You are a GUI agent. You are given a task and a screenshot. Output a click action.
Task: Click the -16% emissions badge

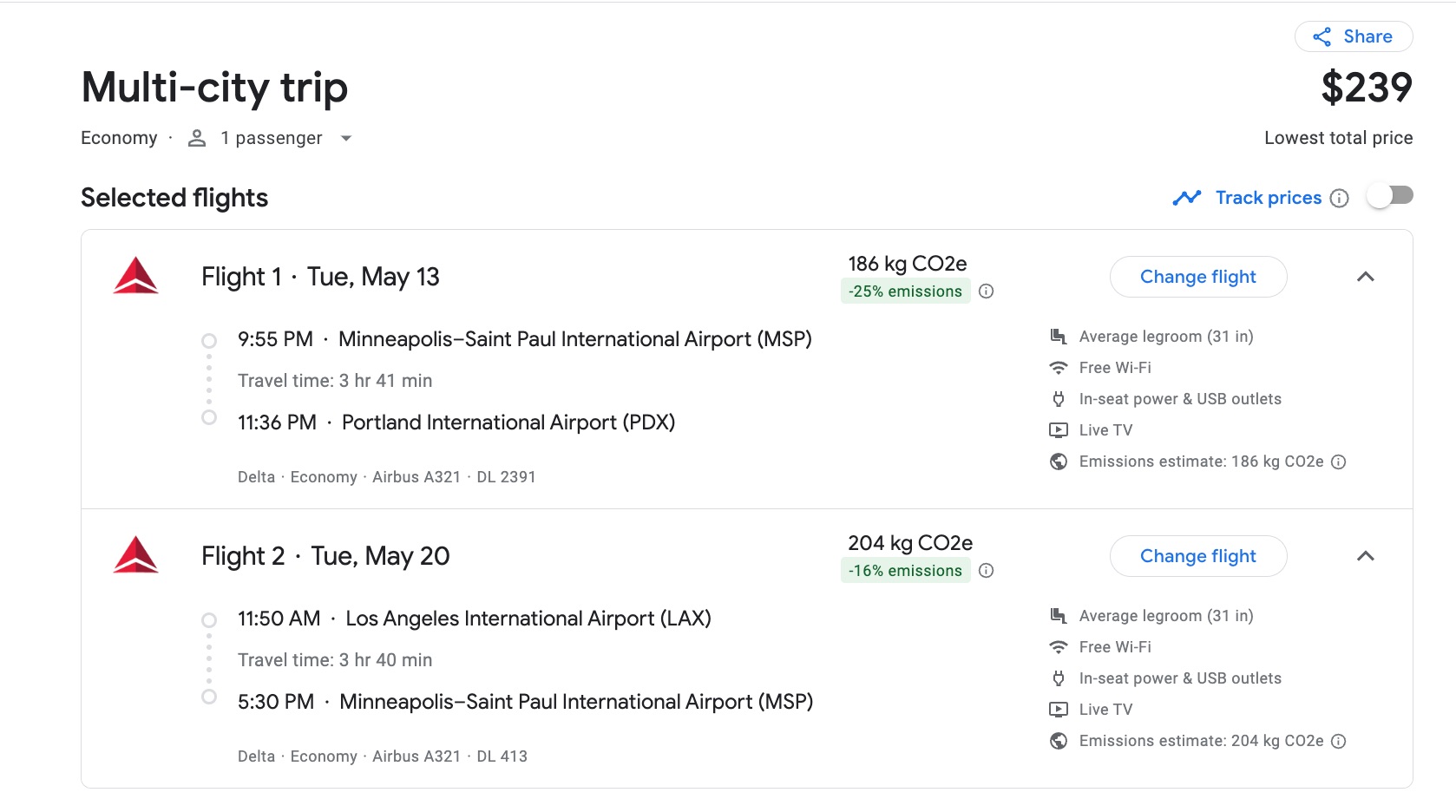tap(905, 570)
